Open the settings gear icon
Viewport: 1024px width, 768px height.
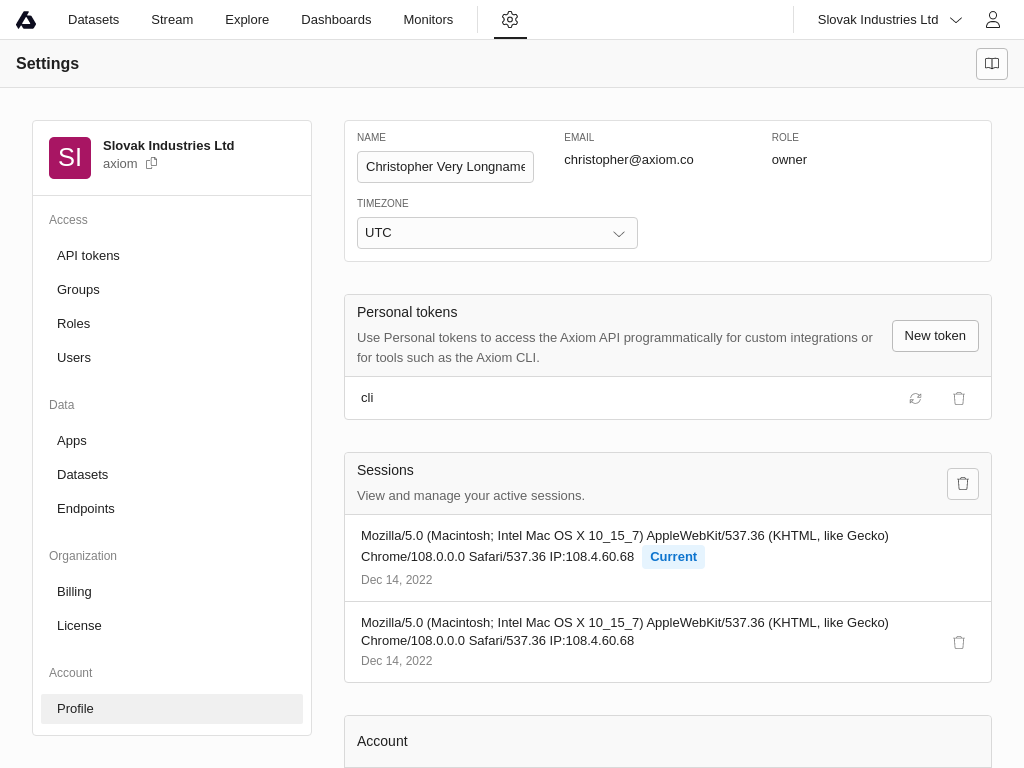click(510, 19)
